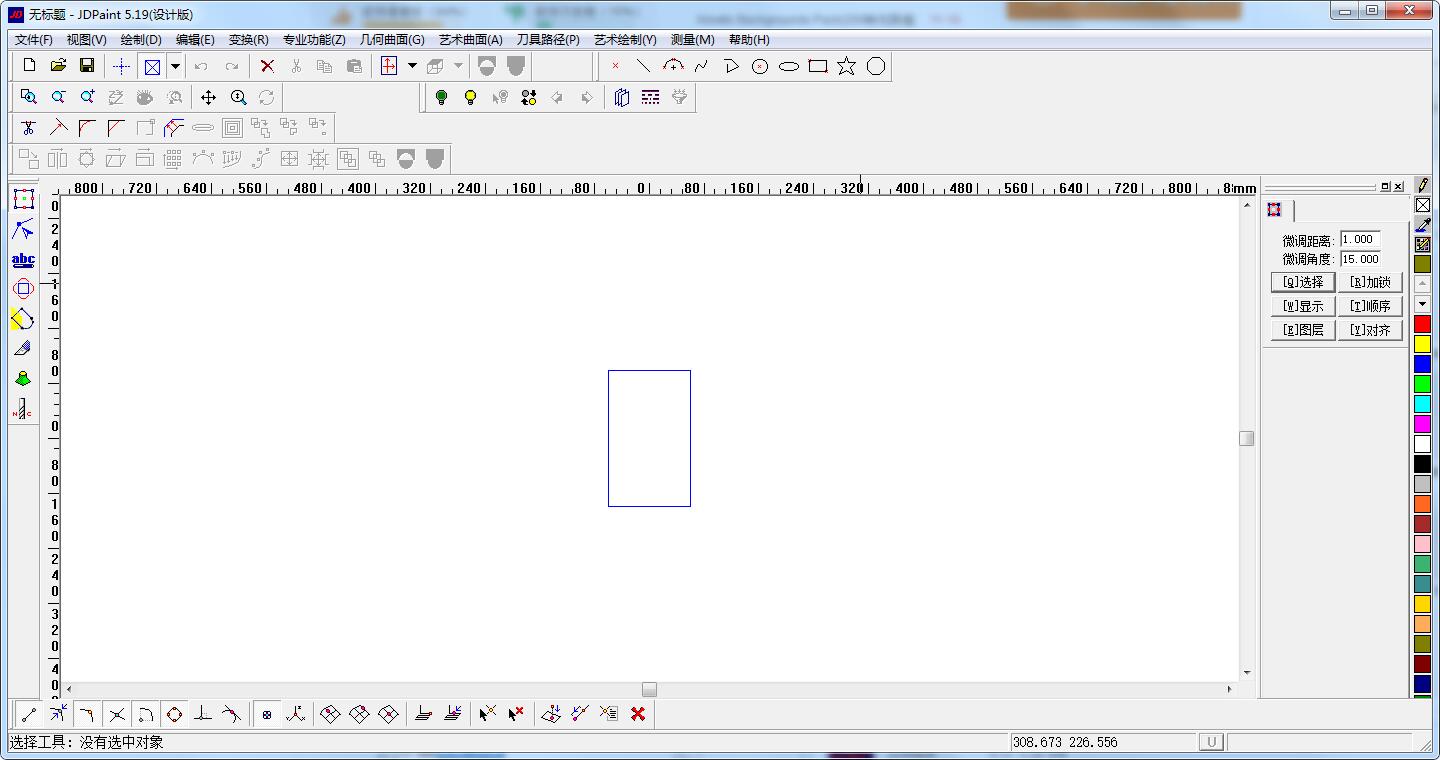Click the green light bulb icon
This screenshot has width=1440, height=760.
(441, 97)
